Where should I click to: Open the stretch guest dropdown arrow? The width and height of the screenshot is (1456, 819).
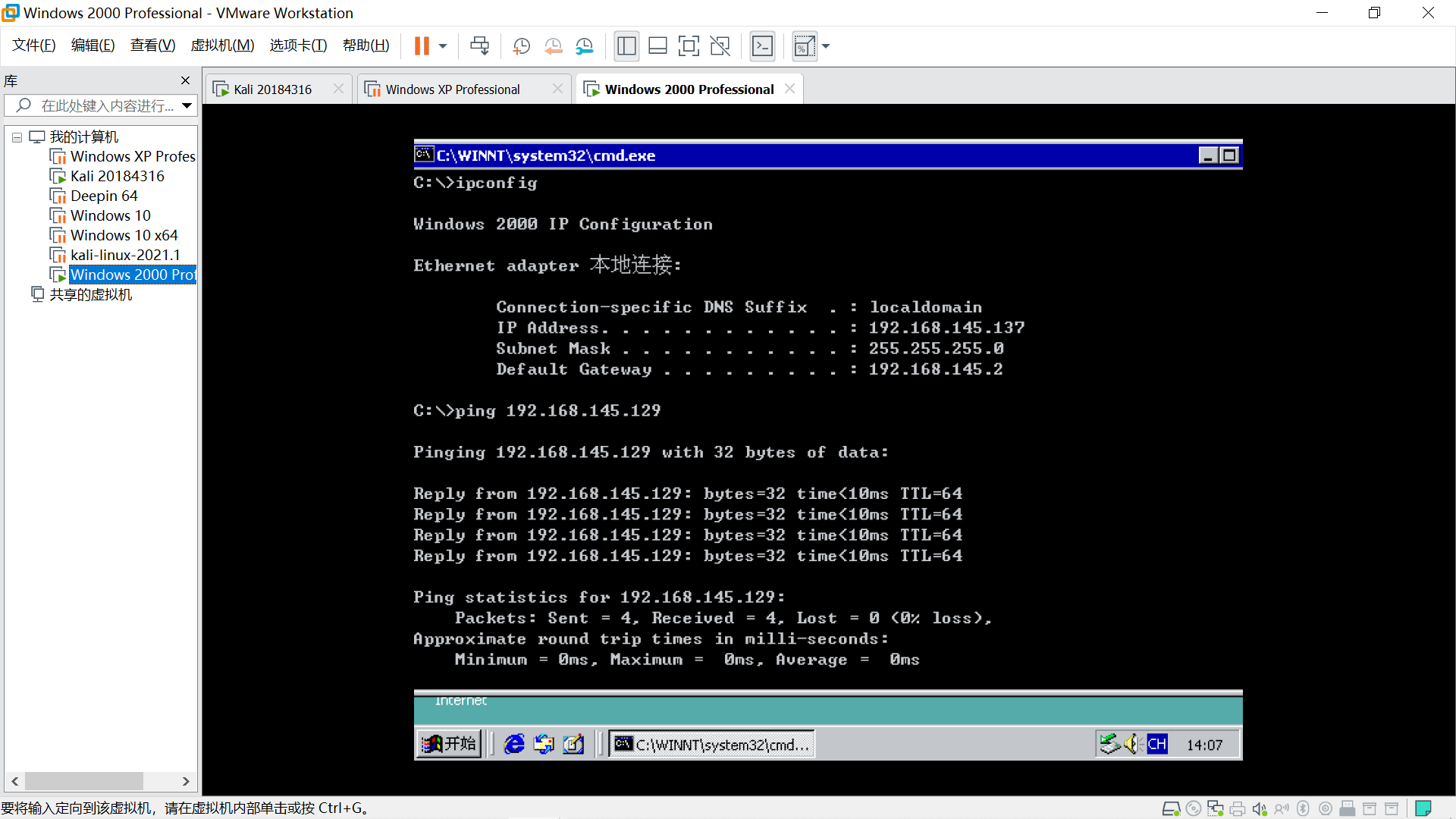pyautogui.click(x=826, y=46)
